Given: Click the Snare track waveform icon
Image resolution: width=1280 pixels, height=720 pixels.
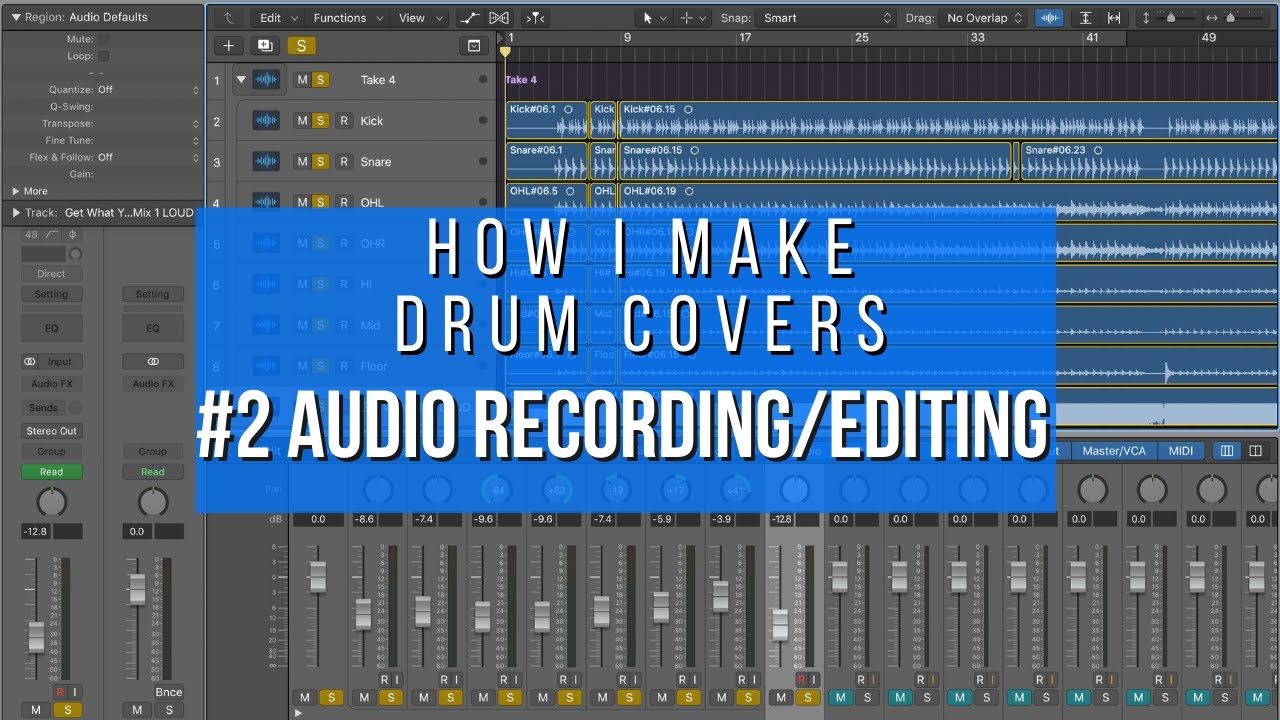Looking at the screenshot, I should click(x=265, y=162).
